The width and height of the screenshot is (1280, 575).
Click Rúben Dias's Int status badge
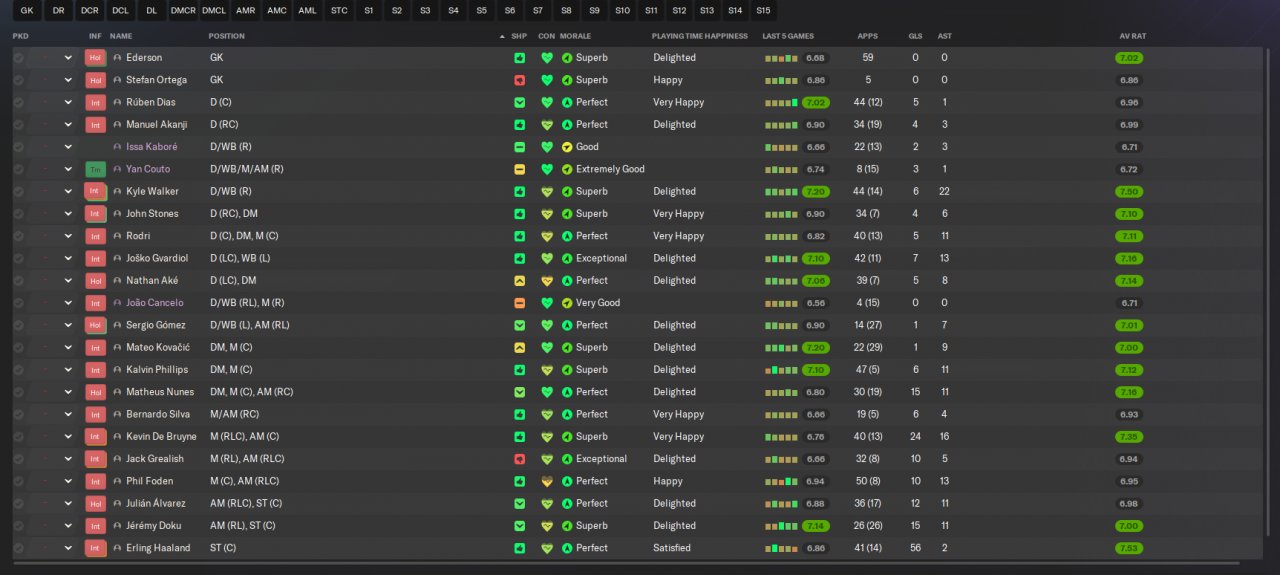95,102
